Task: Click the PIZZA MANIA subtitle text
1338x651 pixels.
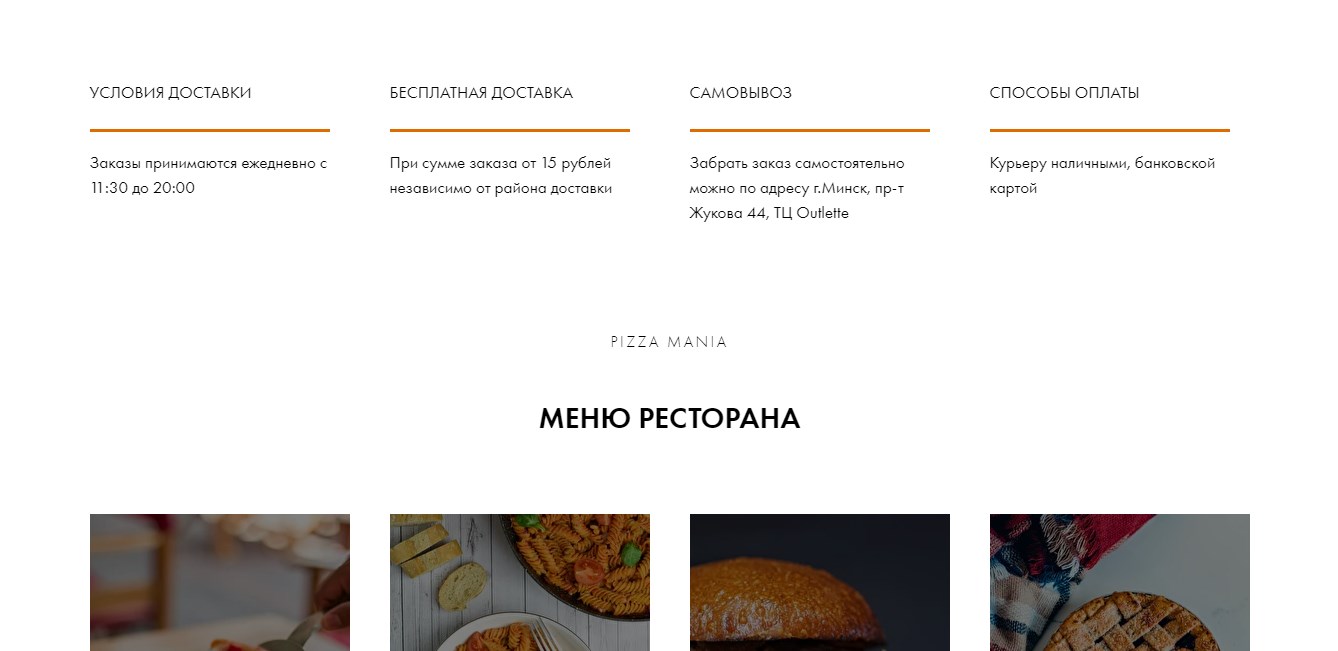Action: point(669,342)
